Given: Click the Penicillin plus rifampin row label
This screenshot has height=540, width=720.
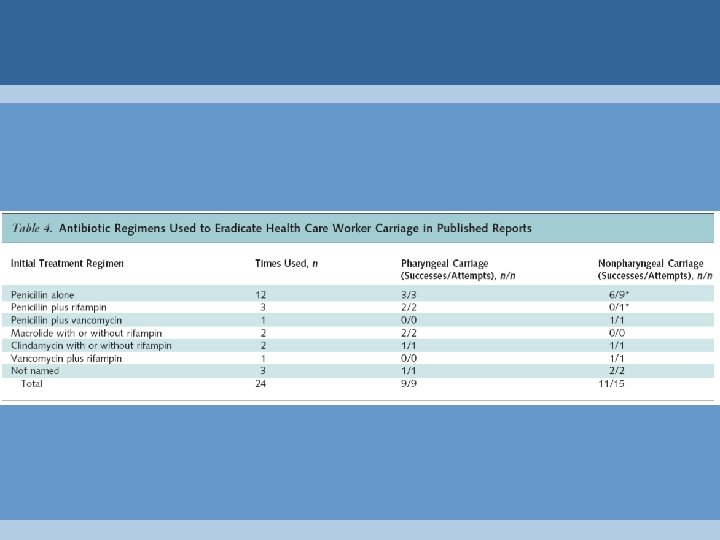Looking at the screenshot, I should click(59, 307).
